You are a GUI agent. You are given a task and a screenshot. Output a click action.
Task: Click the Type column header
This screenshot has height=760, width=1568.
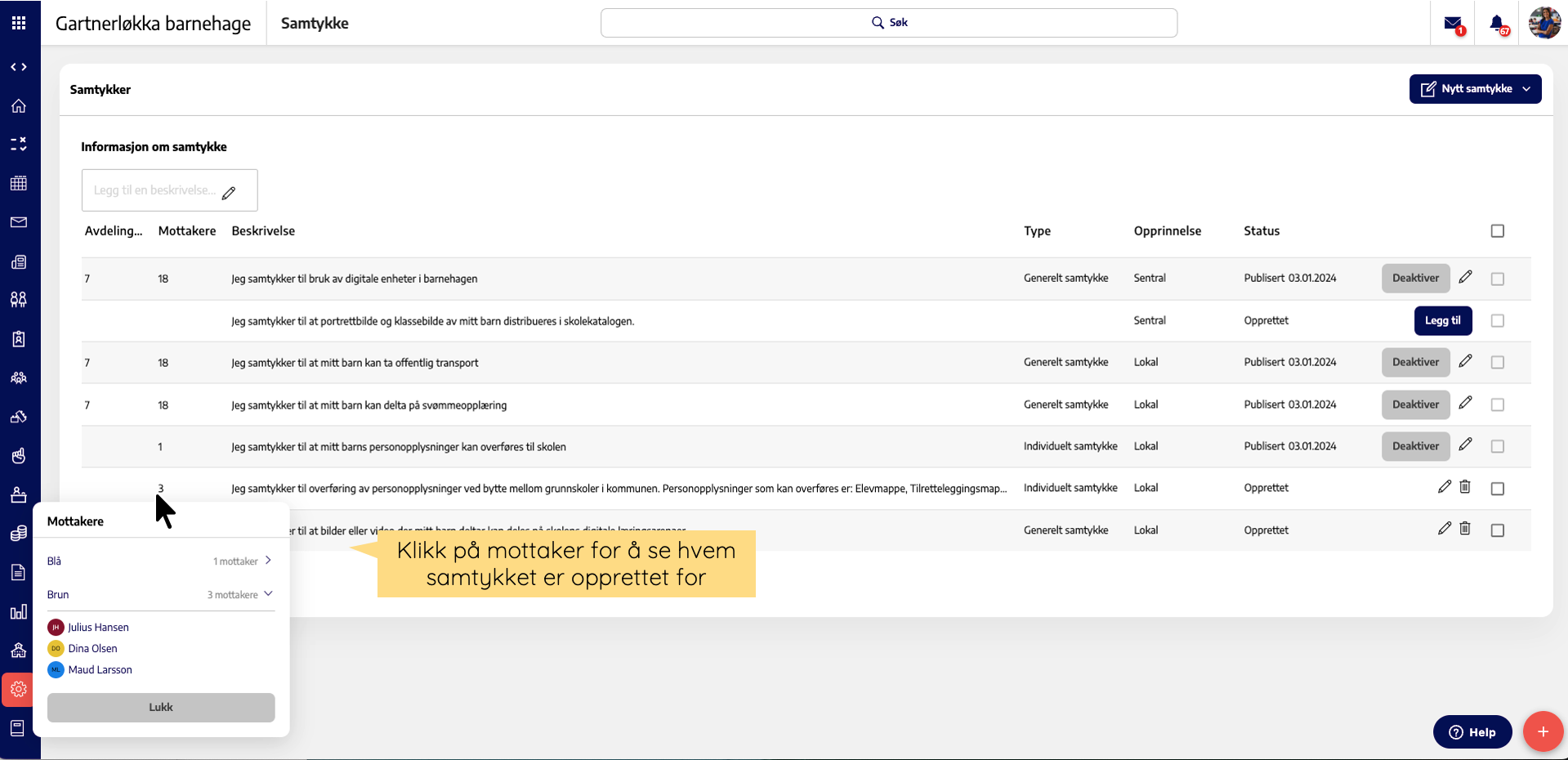pos(1037,231)
